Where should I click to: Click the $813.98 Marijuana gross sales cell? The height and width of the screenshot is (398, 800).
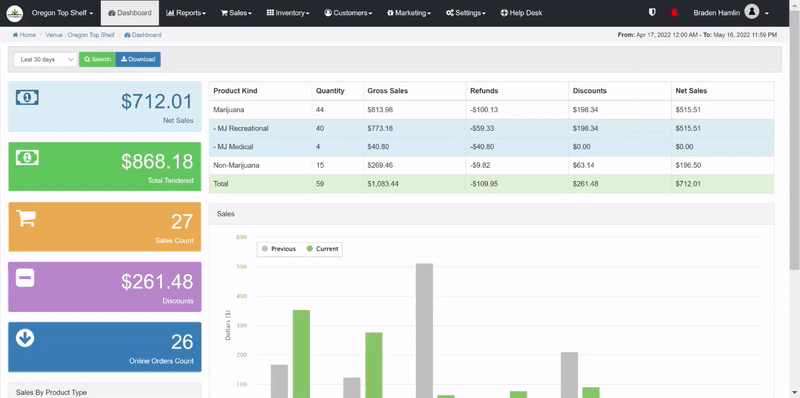380,110
